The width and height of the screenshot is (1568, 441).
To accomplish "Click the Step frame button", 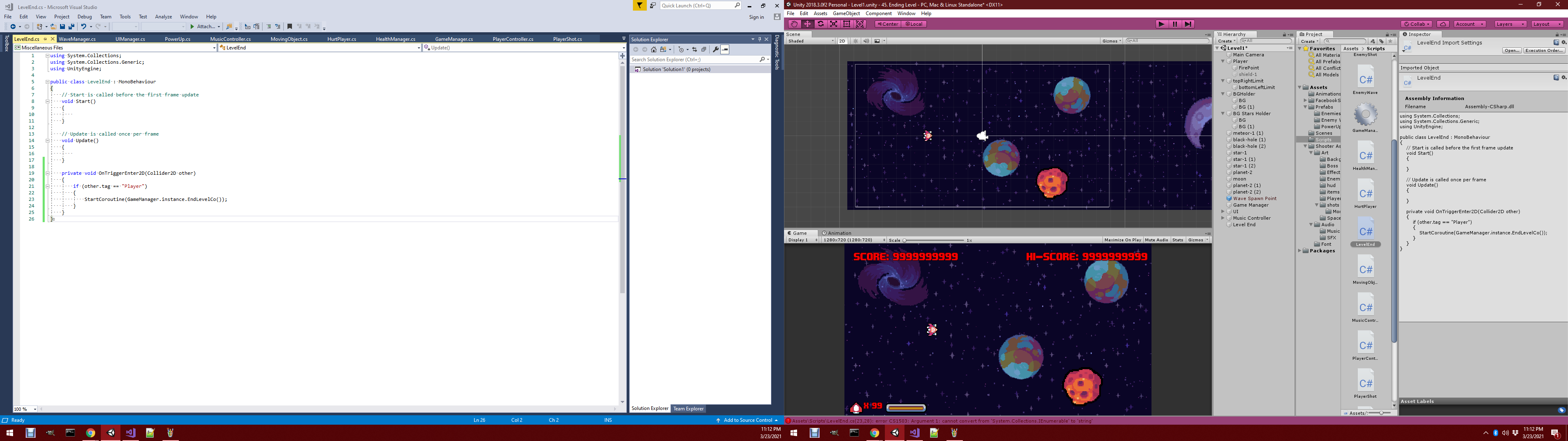I will pos(1188,24).
